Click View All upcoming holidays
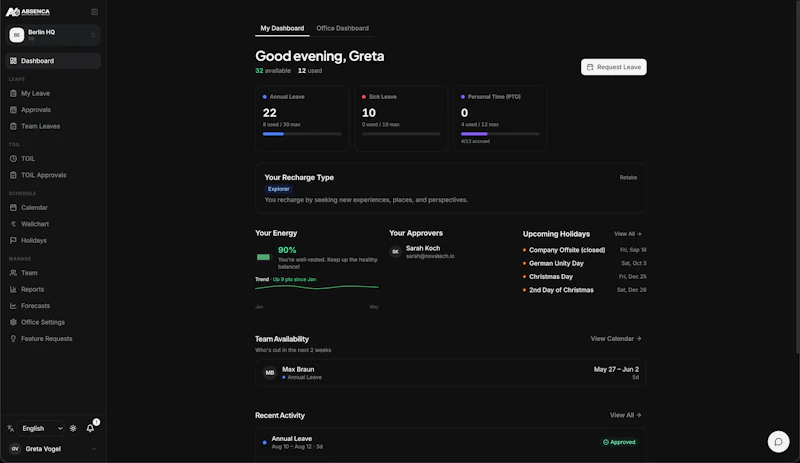Screen dimensions: 800x463 click(628, 234)
